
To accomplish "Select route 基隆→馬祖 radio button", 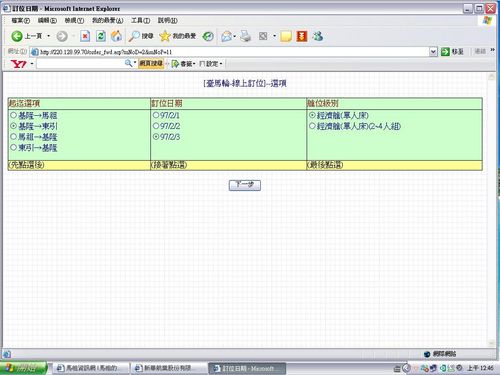I will click(13, 115).
